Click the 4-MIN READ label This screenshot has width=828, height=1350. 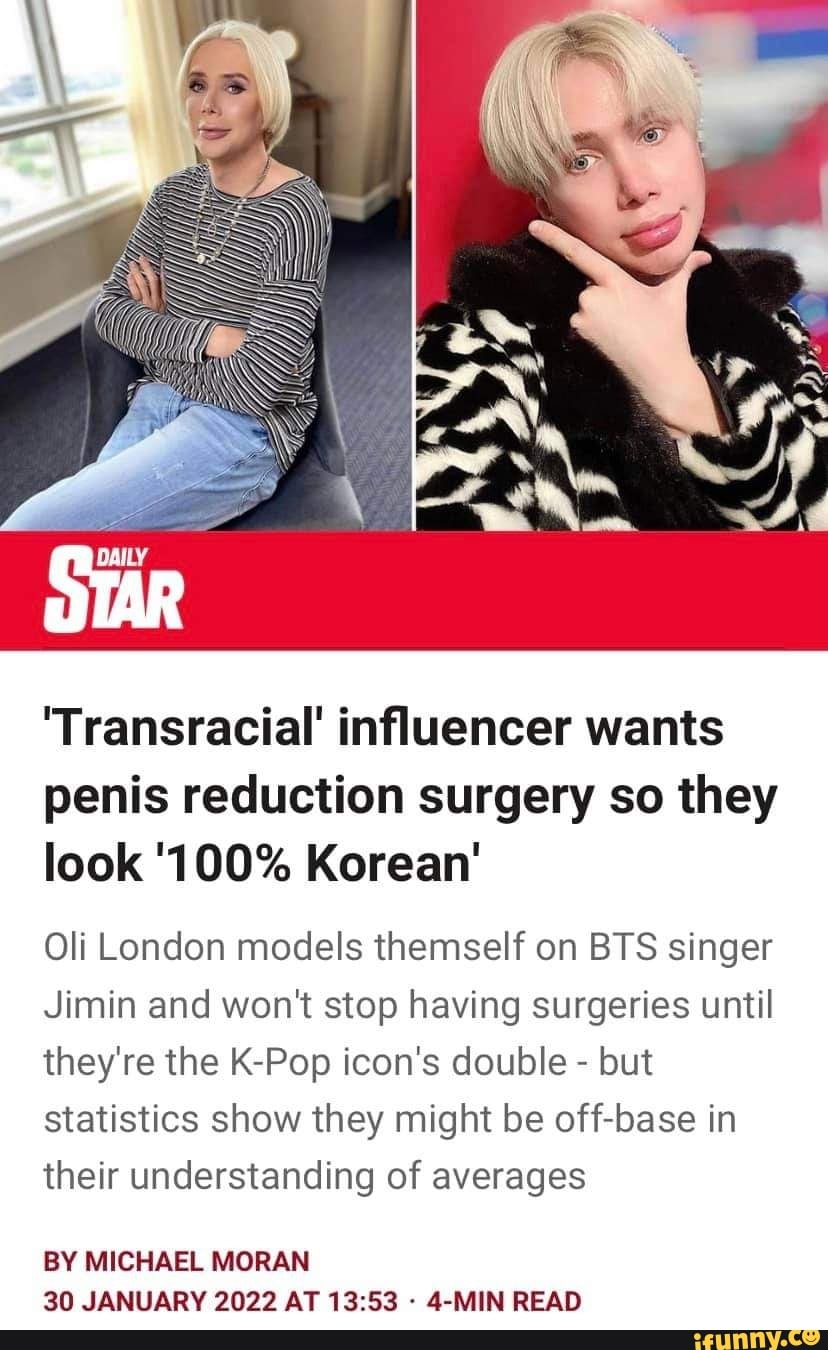[x=503, y=1300]
